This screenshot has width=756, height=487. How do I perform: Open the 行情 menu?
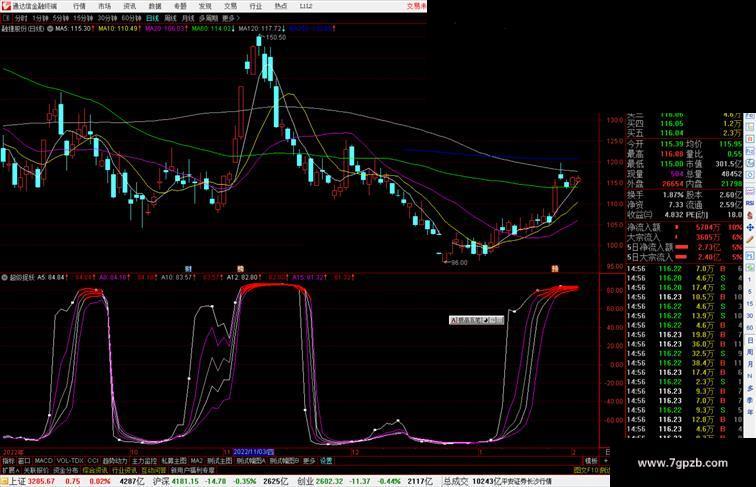coord(79,6)
